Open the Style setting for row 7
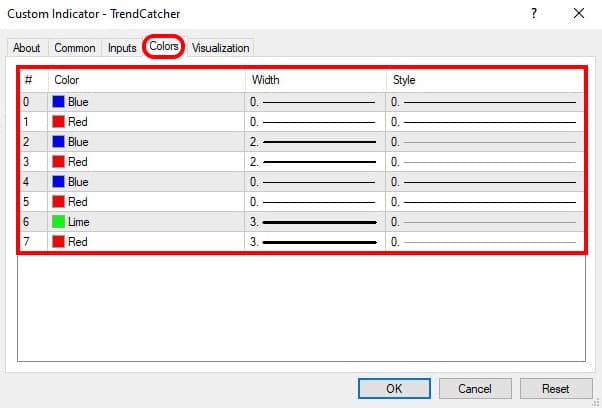The height and width of the screenshot is (408, 602). (485, 242)
